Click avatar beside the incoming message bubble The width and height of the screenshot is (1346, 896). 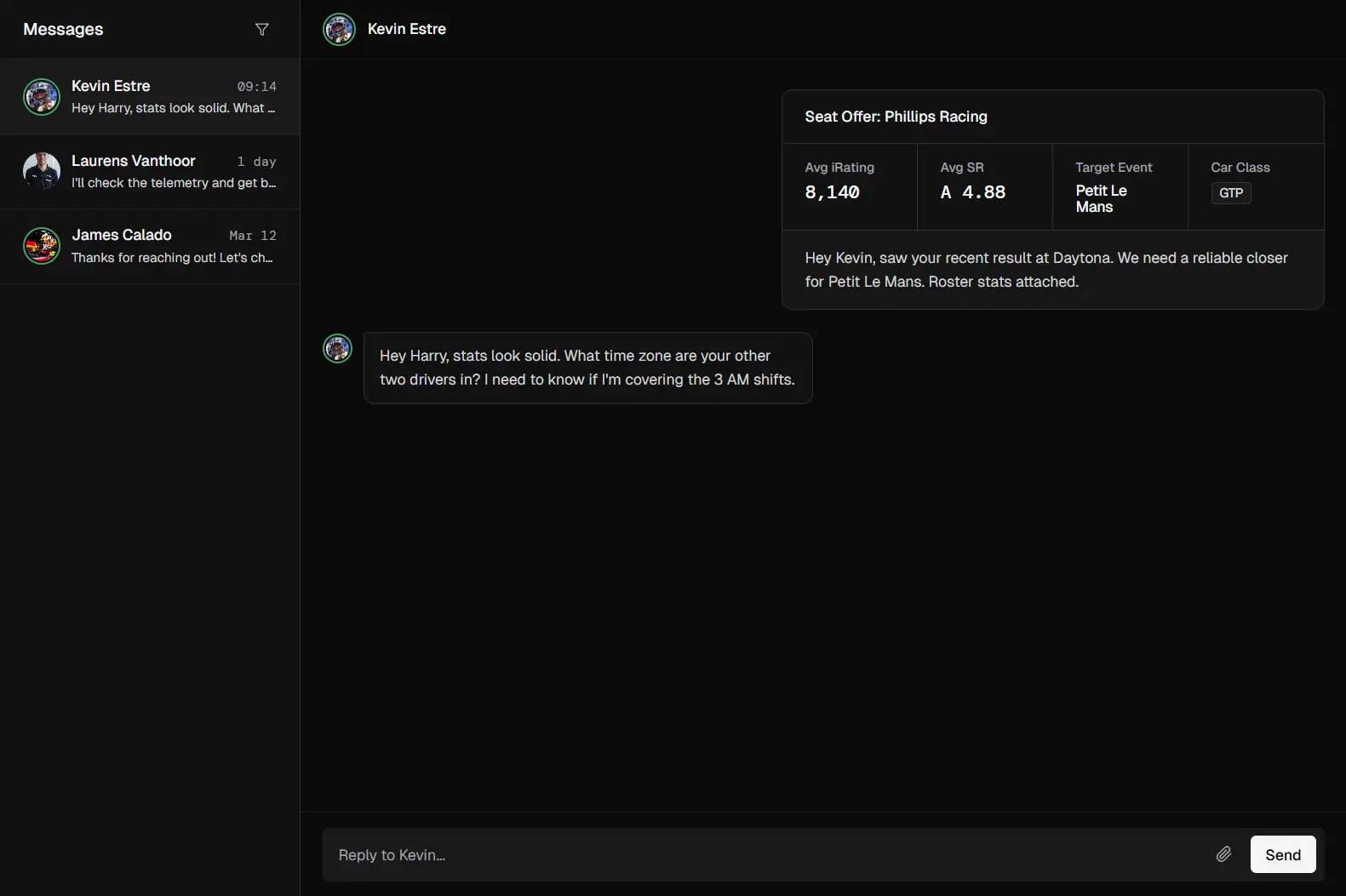tap(337, 348)
